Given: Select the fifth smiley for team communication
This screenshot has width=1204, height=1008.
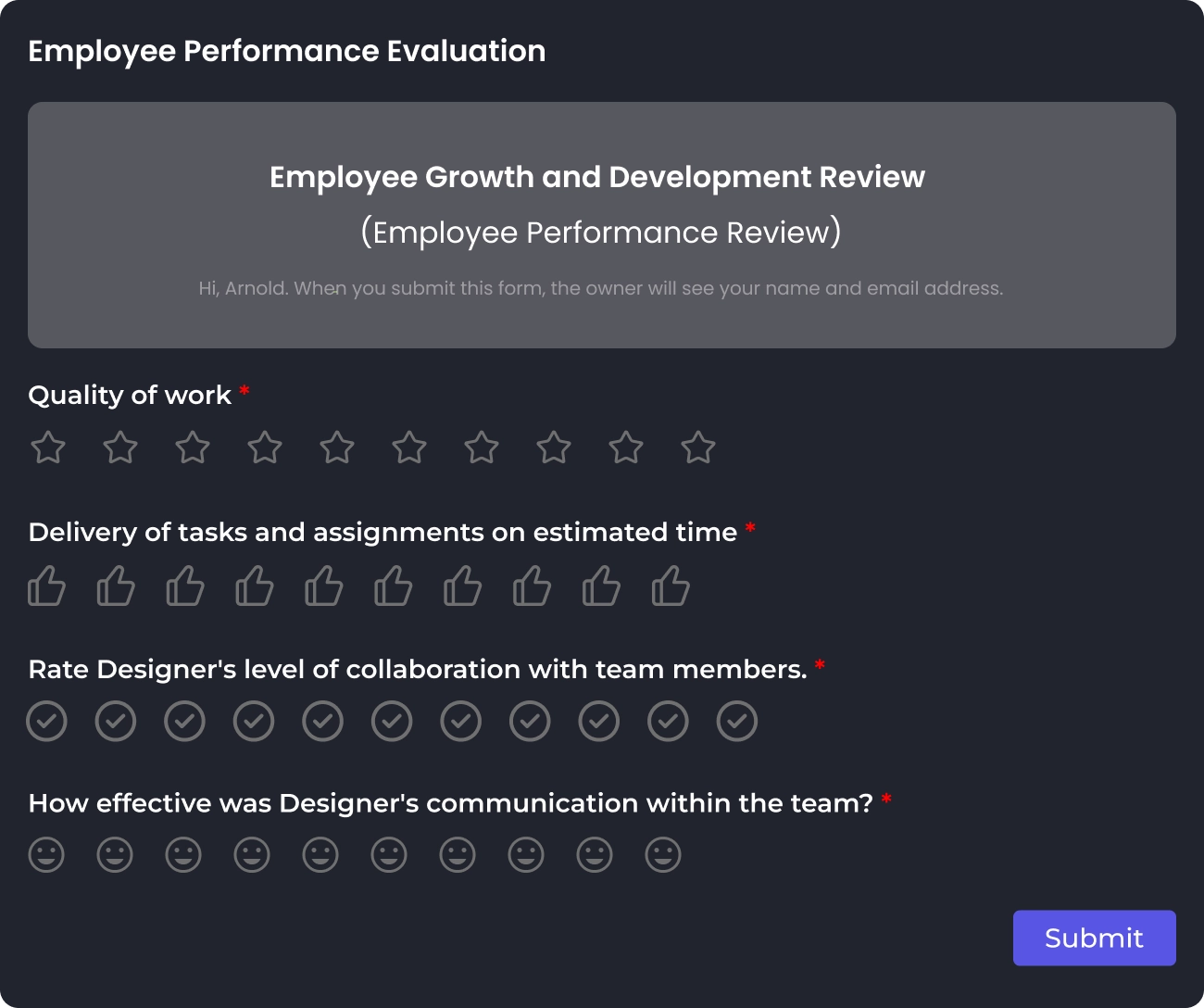Looking at the screenshot, I should [320, 855].
